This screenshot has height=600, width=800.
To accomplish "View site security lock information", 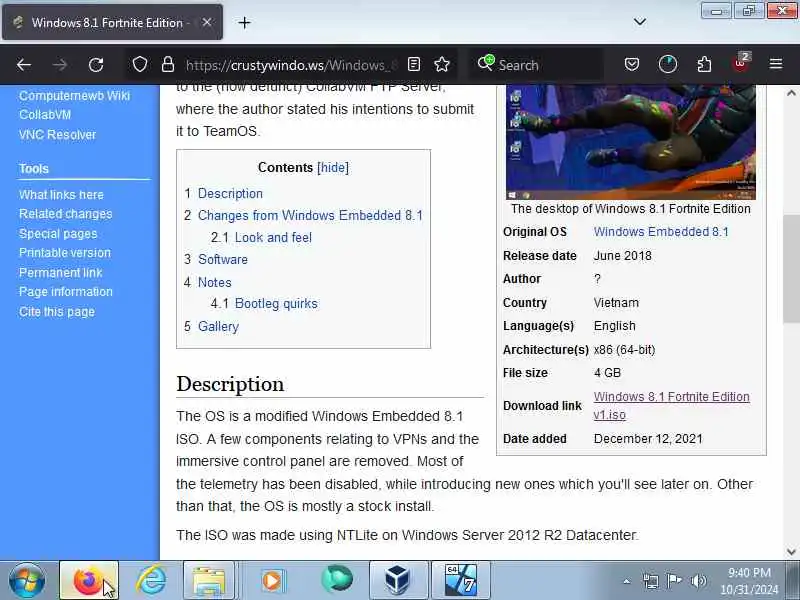I will pyautogui.click(x=168, y=65).
